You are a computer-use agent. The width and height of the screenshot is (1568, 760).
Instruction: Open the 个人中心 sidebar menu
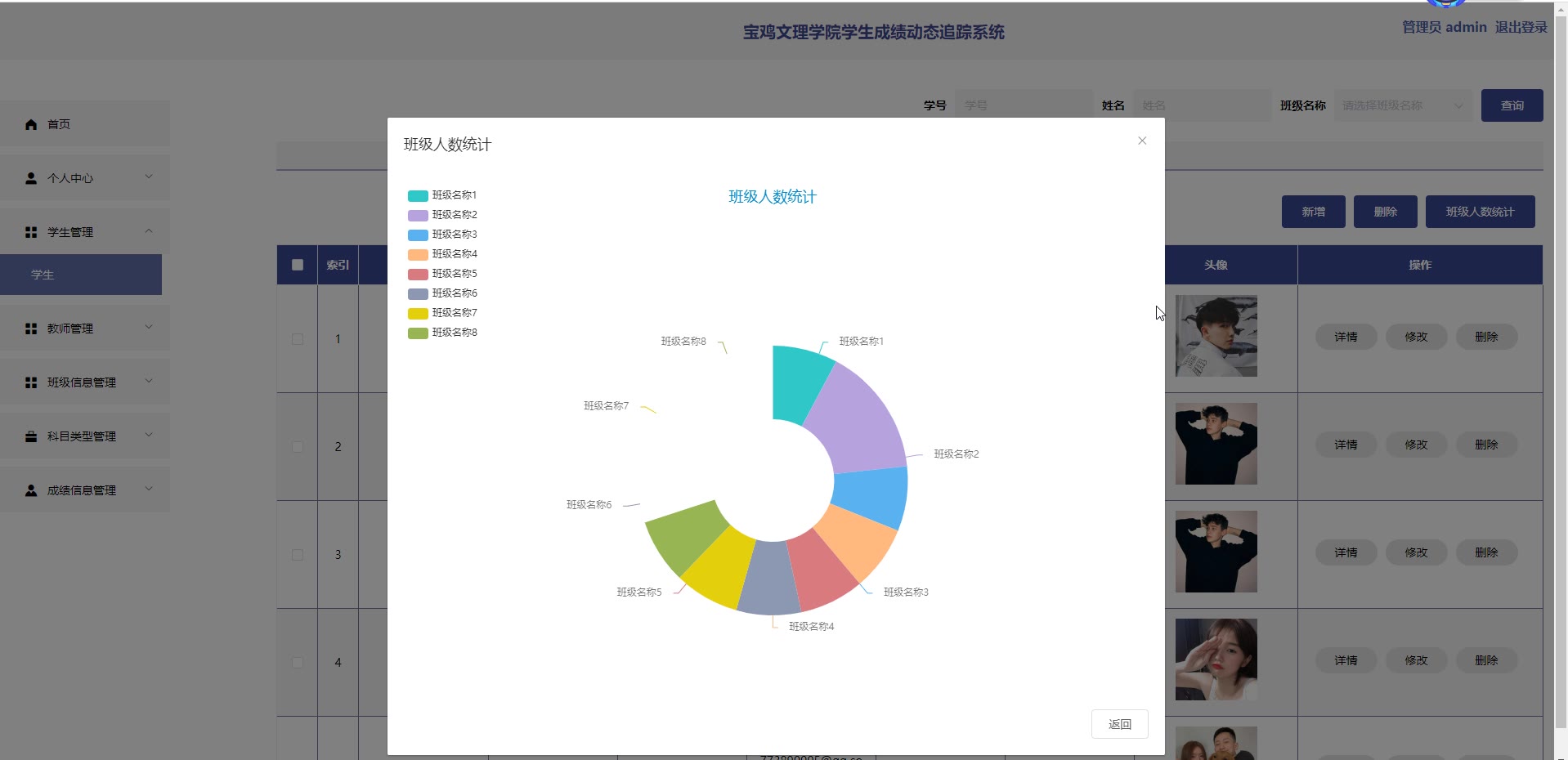pos(85,178)
